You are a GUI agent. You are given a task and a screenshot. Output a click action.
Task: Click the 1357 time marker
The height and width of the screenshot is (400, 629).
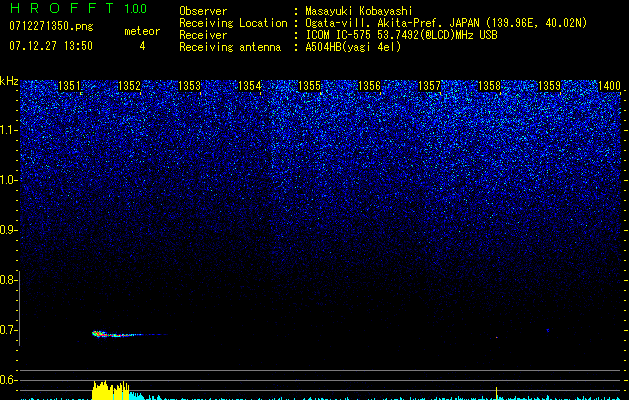coord(430,86)
